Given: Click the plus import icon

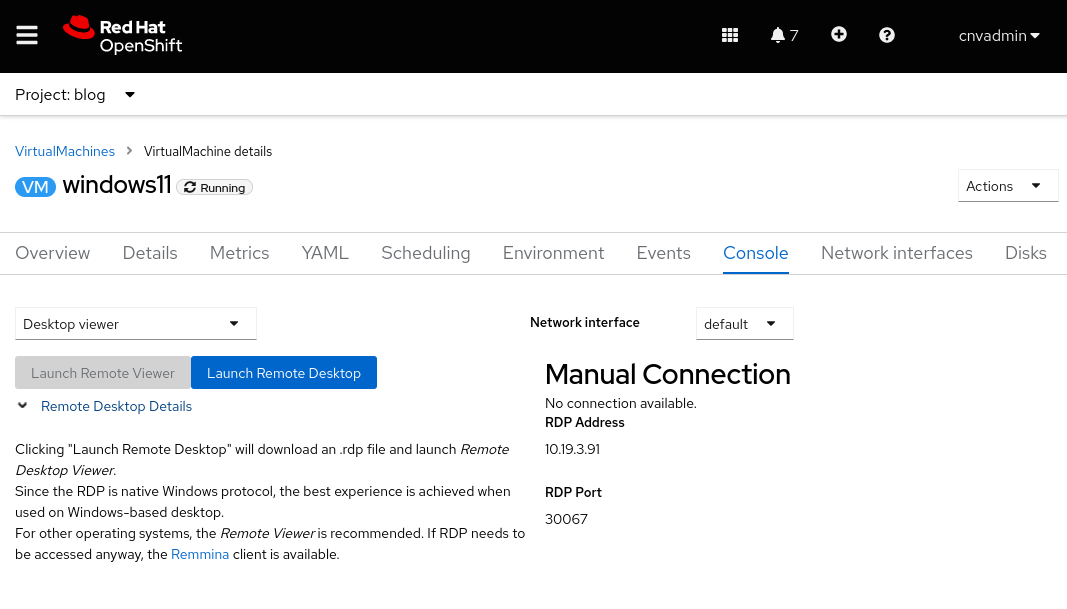Looking at the screenshot, I should tap(839, 35).
